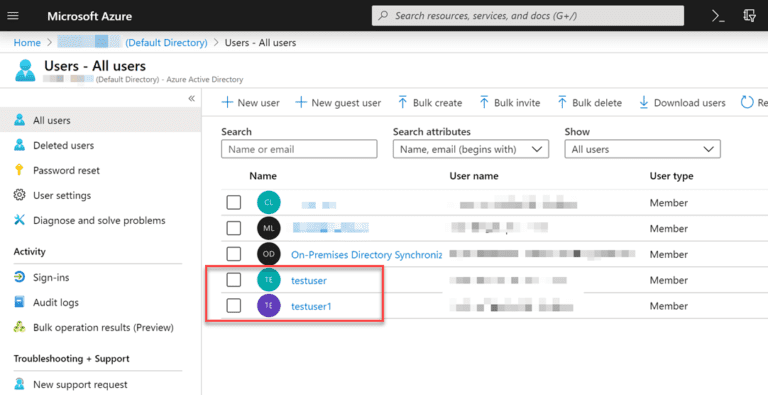Focus the Name or email search box
Screen dimensions: 768x395
coord(299,149)
